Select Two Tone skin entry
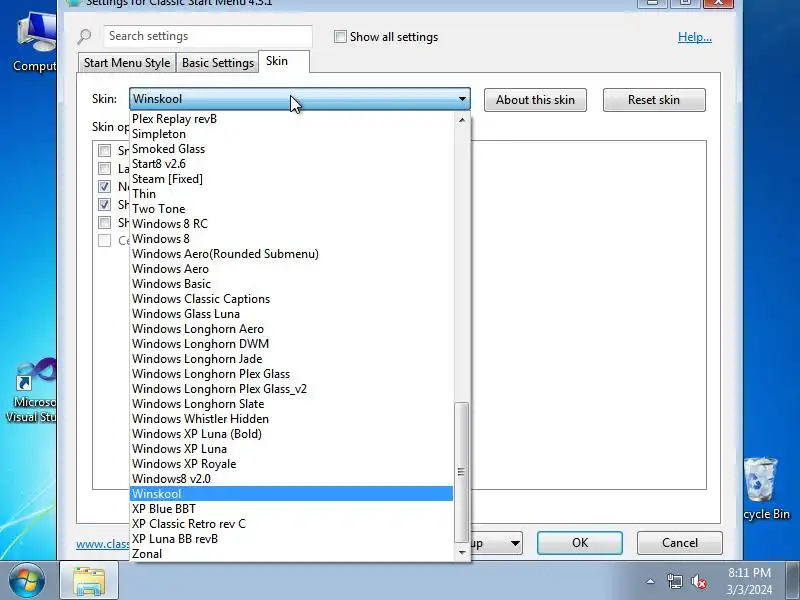 [292, 209]
